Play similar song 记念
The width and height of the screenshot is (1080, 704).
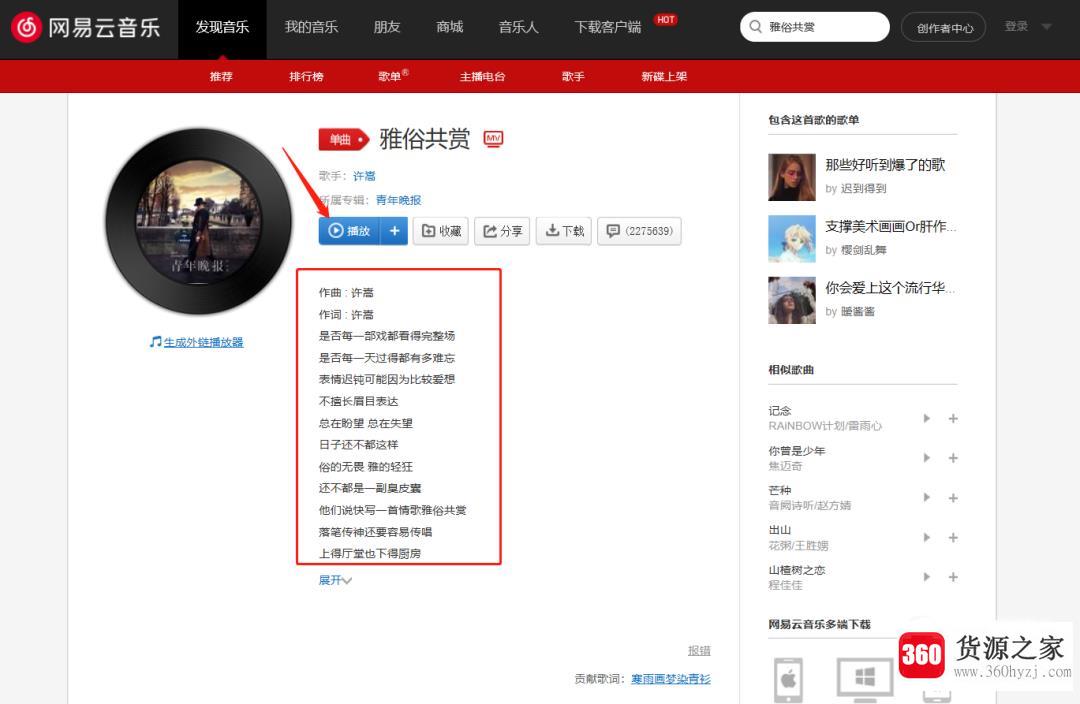point(926,418)
